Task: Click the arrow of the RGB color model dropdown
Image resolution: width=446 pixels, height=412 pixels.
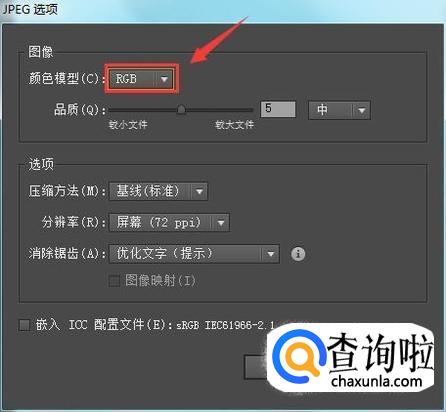Action: 164,79
